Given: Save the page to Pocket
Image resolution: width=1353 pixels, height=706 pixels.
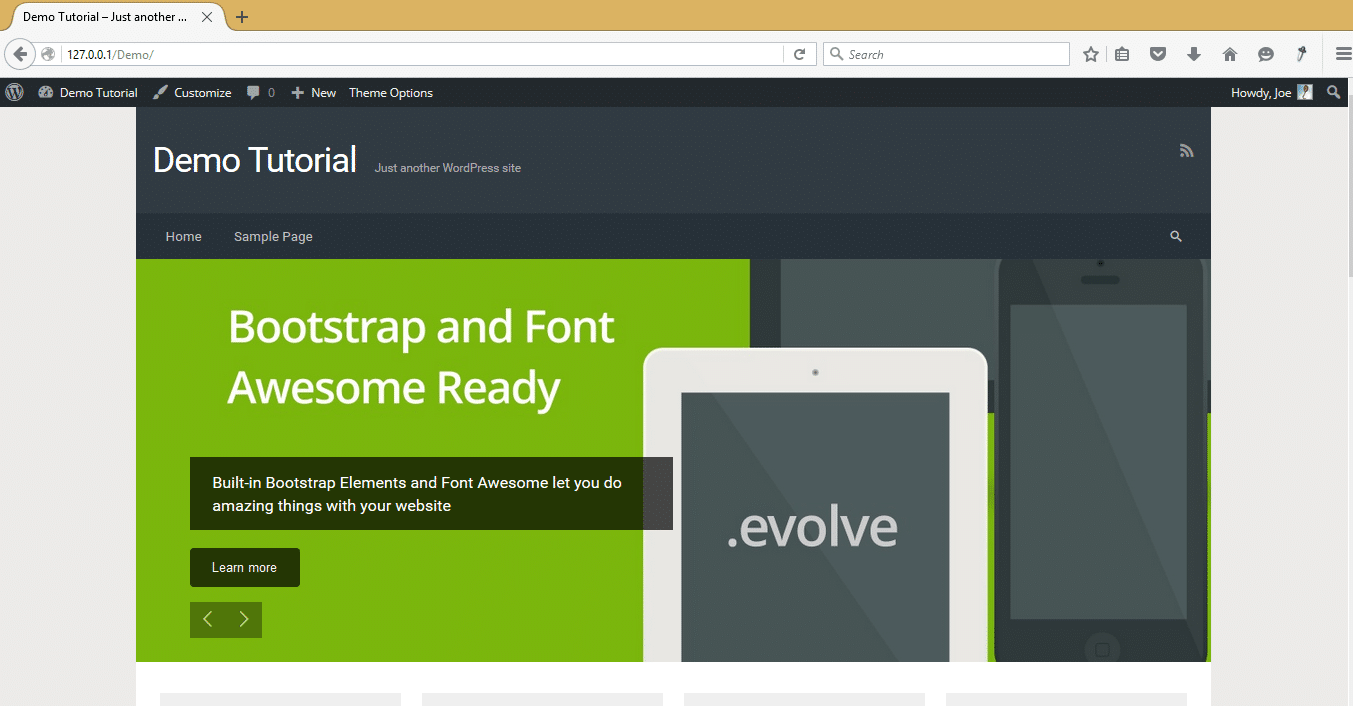Looking at the screenshot, I should 1158,54.
